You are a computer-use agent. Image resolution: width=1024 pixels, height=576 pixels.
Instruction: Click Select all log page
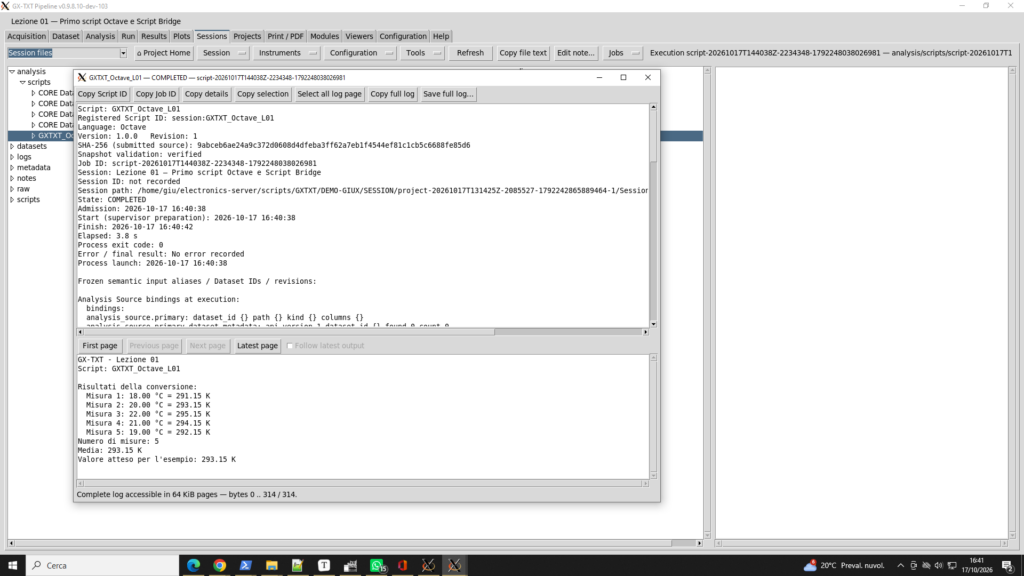click(x=329, y=94)
